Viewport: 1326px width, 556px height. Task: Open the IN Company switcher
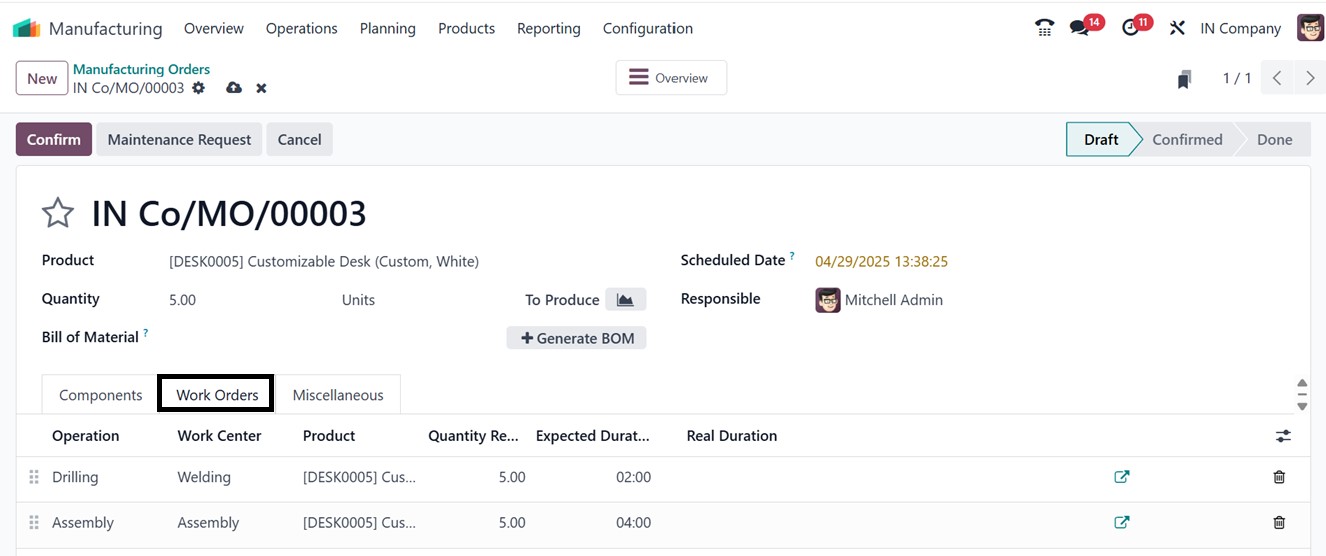coord(1240,28)
